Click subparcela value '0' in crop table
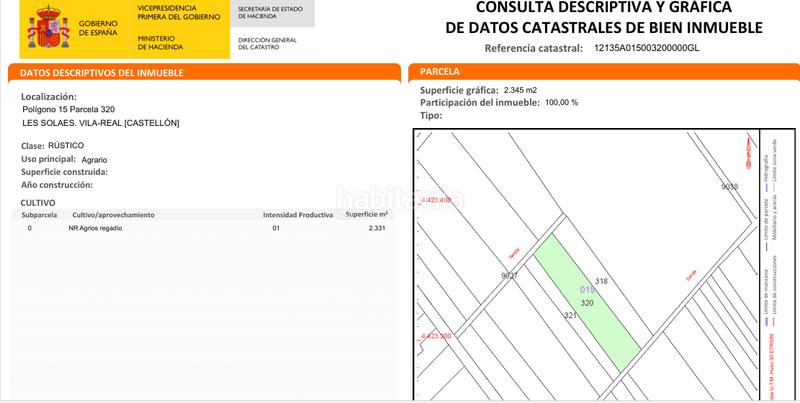The width and height of the screenshot is (800, 403). click(x=30, y=228)
